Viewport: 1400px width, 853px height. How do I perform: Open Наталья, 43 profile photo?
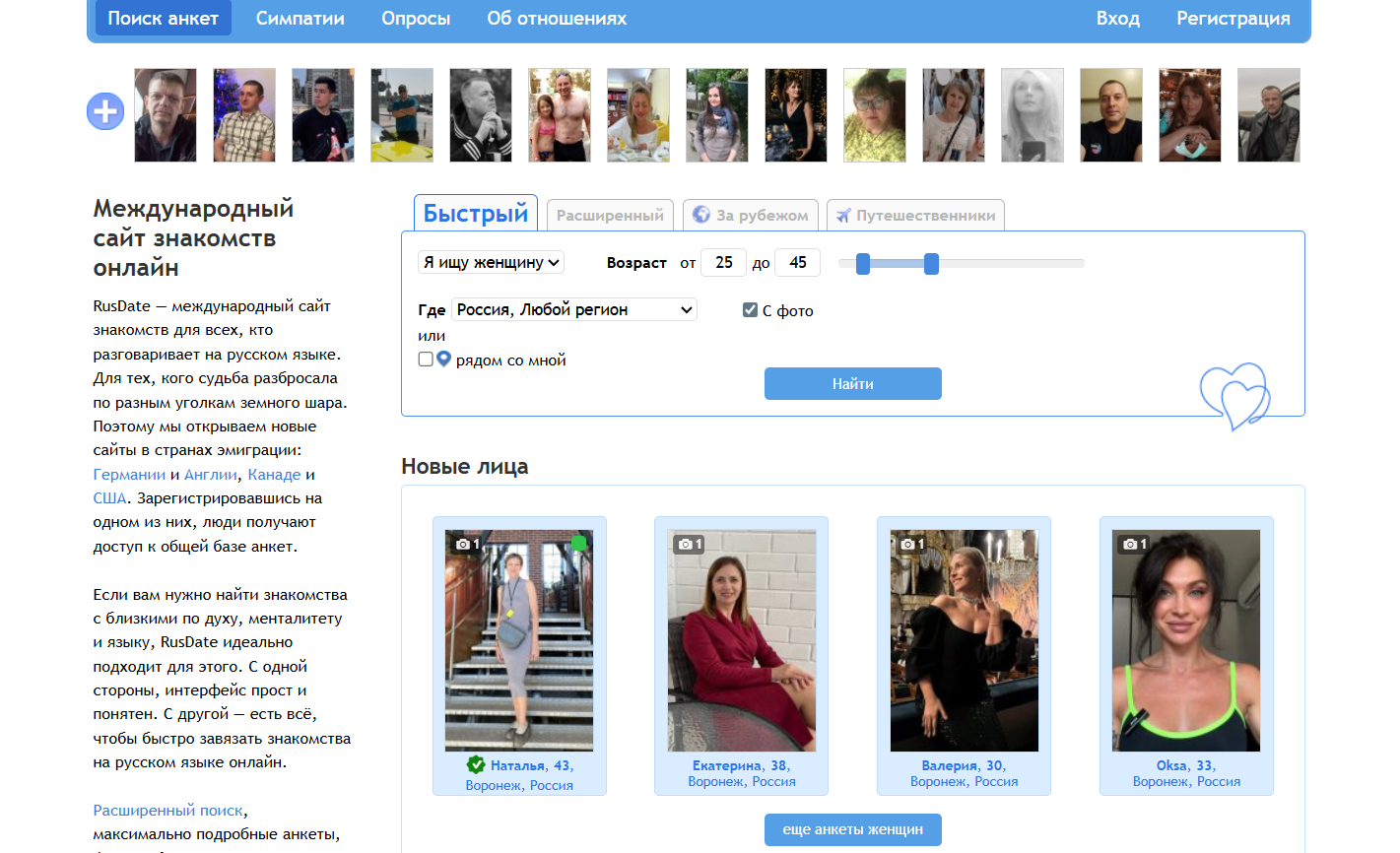pos(519,640)
